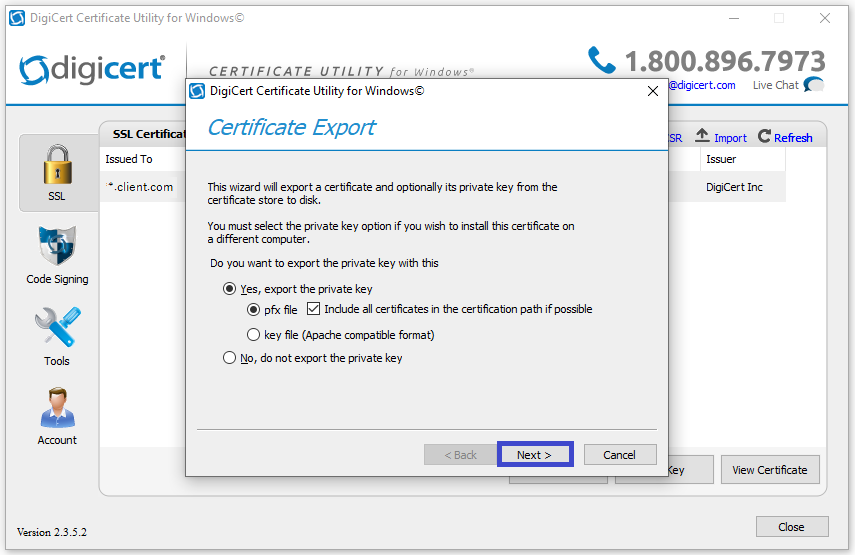Click the Close button in main window

pos(792,527)
